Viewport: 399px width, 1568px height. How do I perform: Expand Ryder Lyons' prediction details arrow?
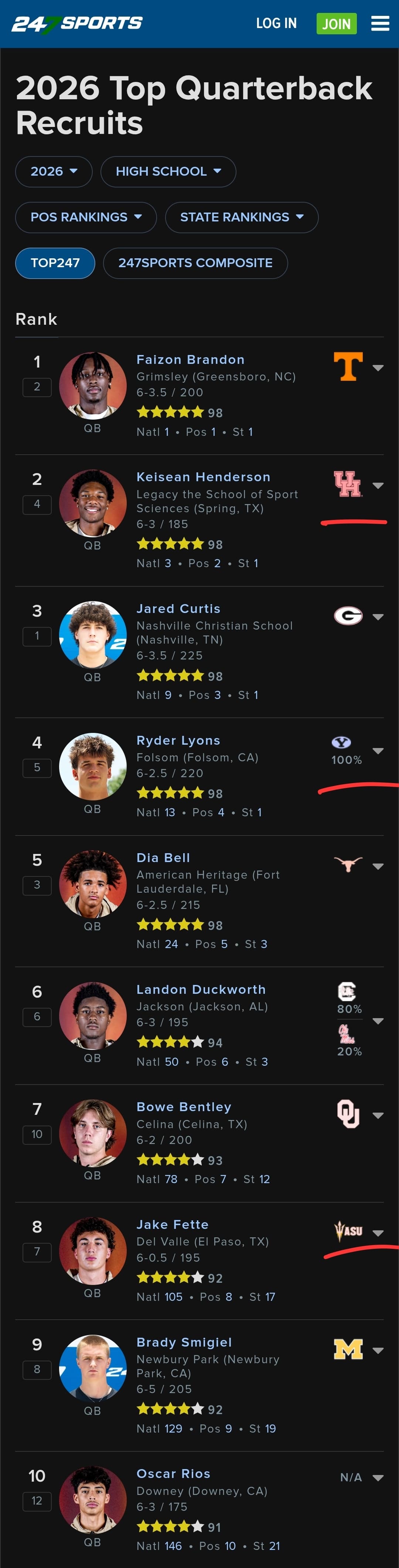point(378,751)
